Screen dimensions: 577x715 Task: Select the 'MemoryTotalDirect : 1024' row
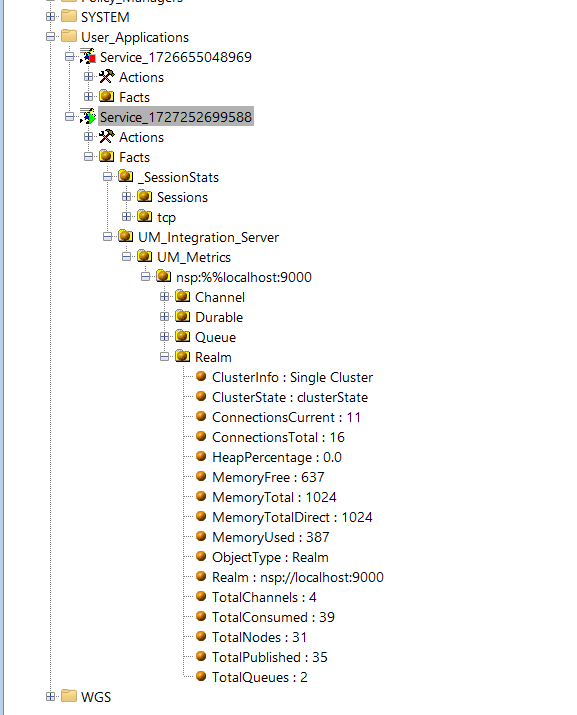[292, 517]
